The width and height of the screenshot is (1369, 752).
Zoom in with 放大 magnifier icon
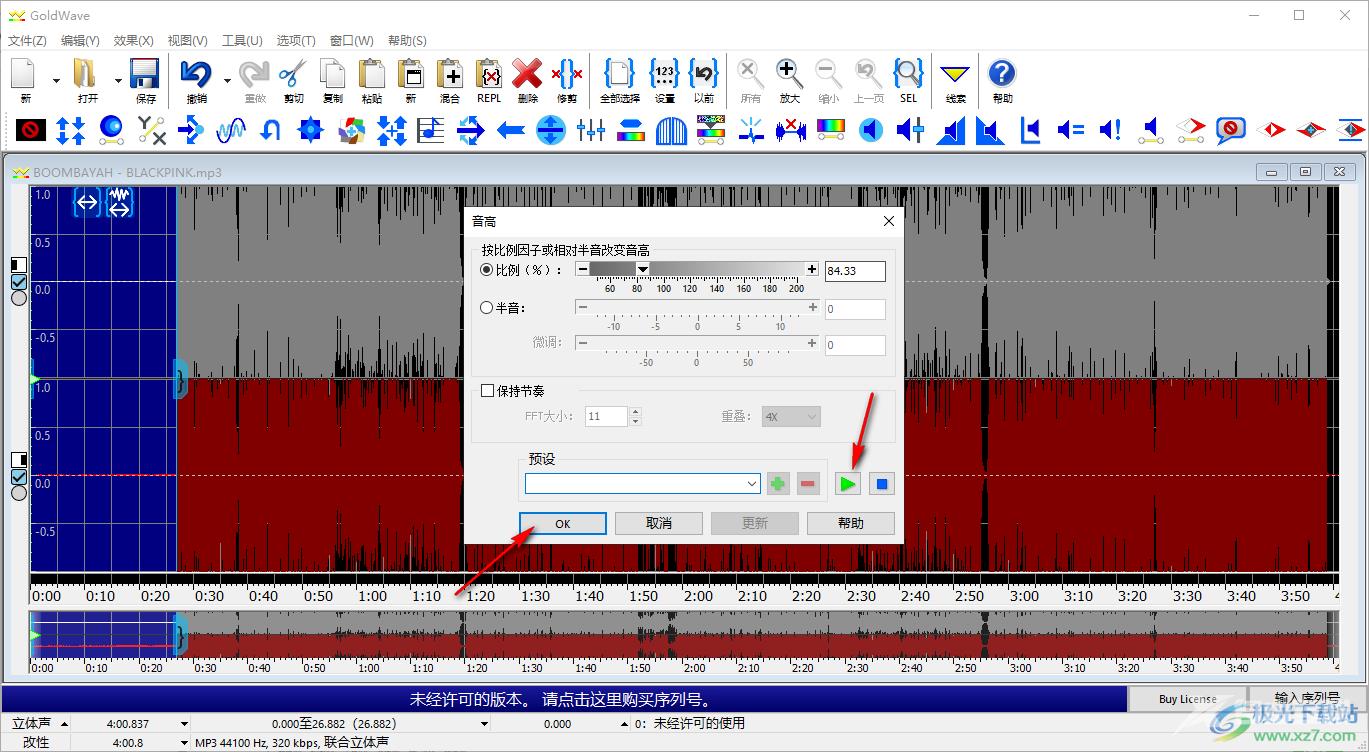789,74
